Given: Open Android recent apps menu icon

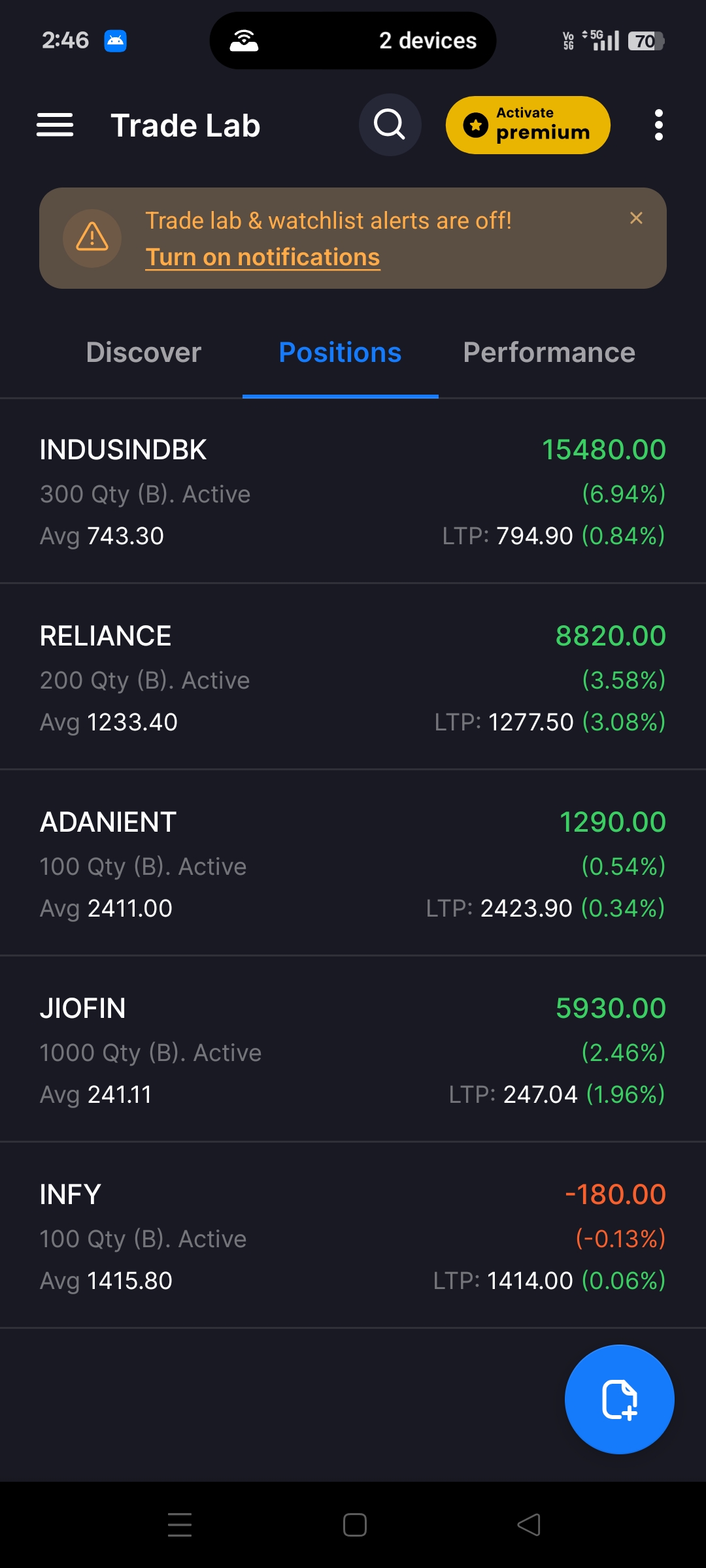Looking at the screenshot, I should 180,1525.
